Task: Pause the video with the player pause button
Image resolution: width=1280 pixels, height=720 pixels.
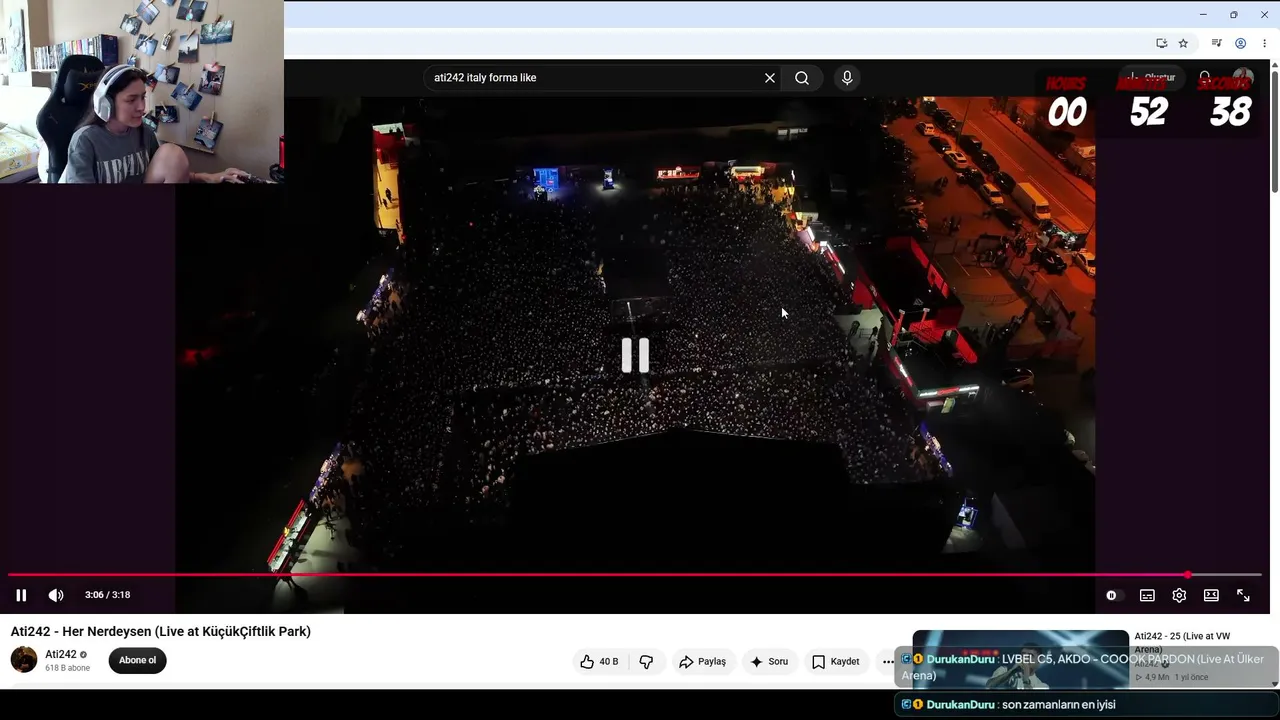Action: point(21,595)
